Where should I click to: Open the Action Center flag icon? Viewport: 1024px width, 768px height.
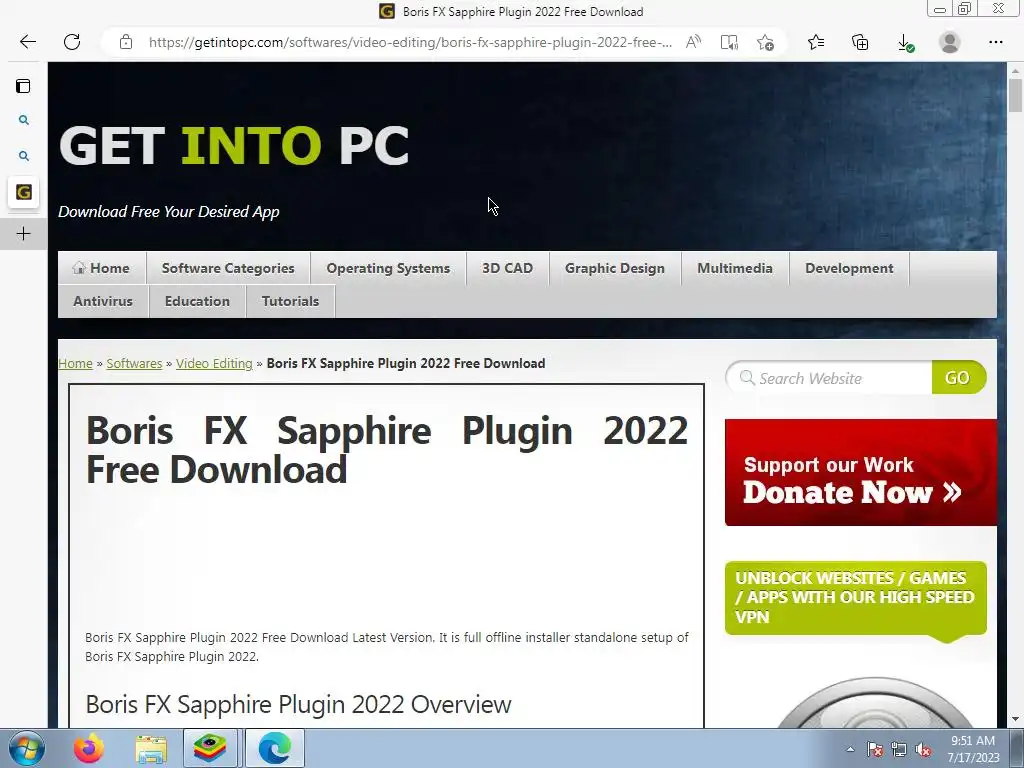tap(874, 749)
